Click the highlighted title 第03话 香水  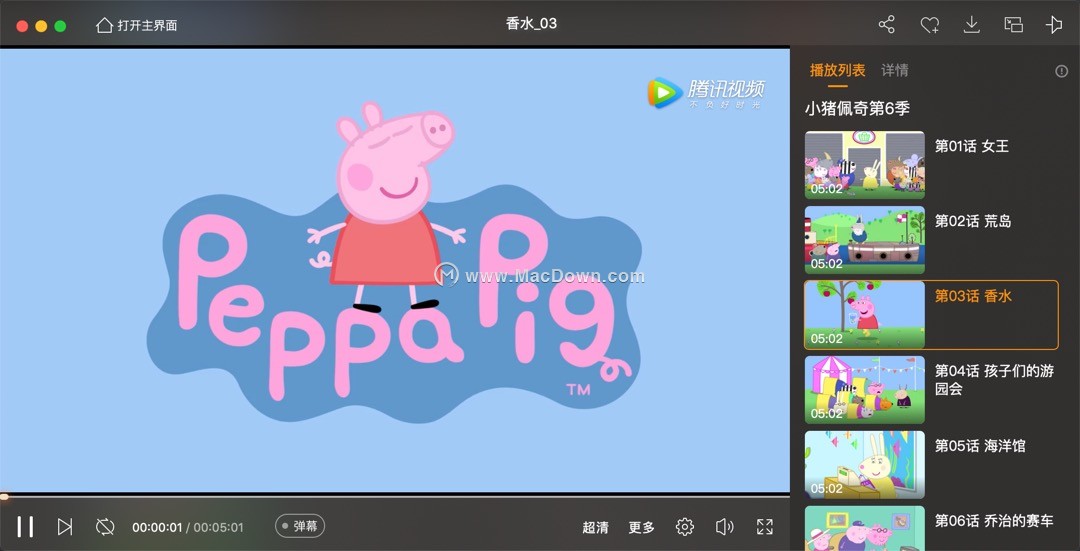(x=973, y=296)
